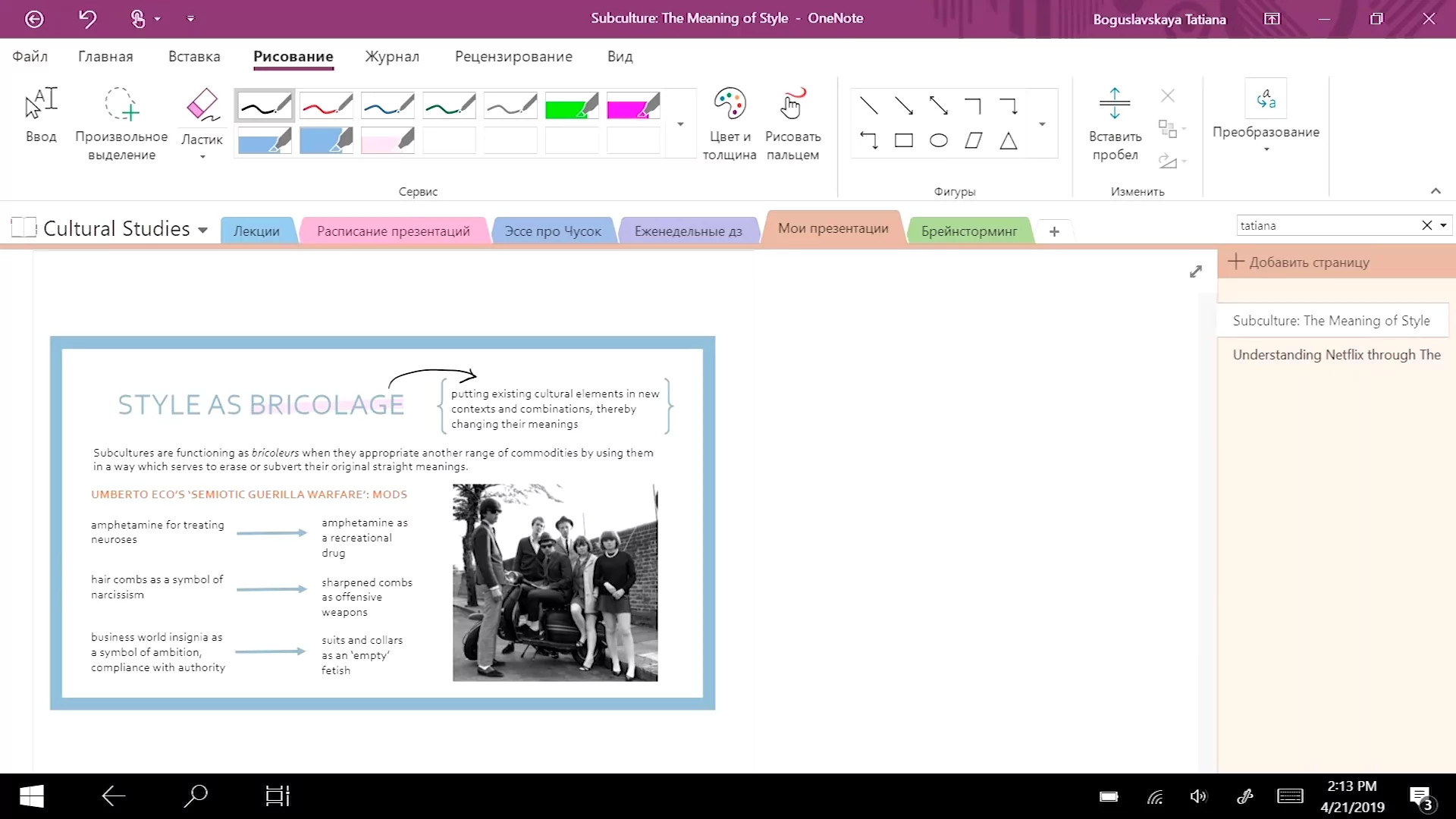Click the slide image thumbnail

point(382,522)
